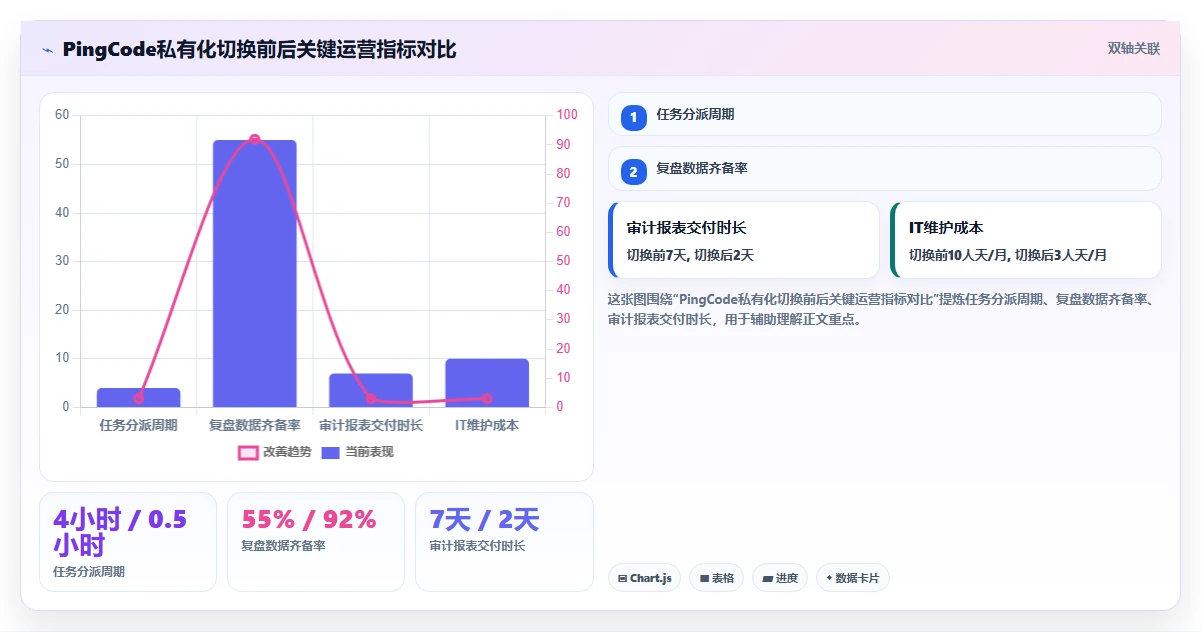Click the number 2 badge for 复盘数据齐备率
1201x632 pixels.
click(x=633, y=172)
